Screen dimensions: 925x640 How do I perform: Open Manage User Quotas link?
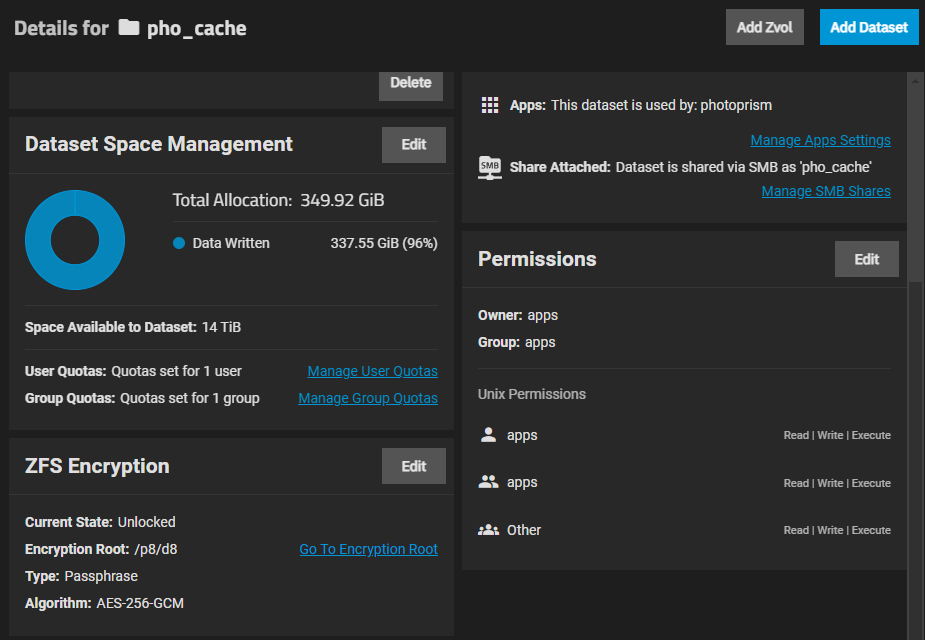(x=373, y=371)
